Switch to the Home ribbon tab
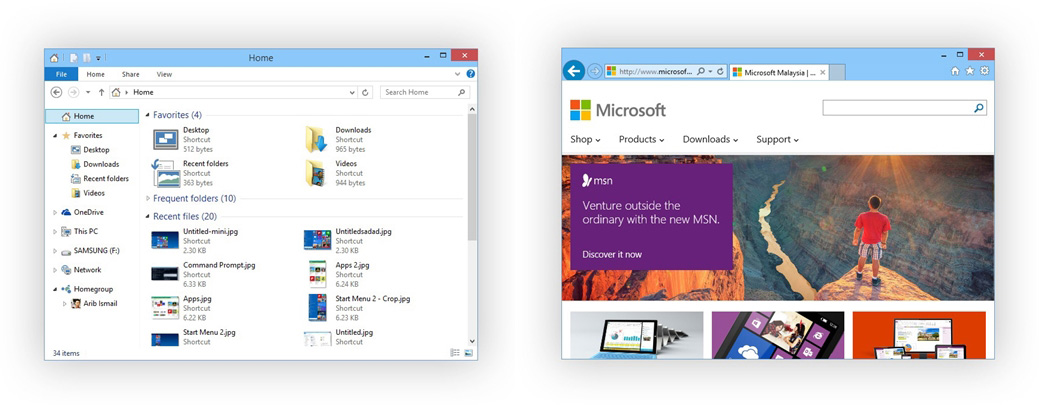 pos(95,74)
